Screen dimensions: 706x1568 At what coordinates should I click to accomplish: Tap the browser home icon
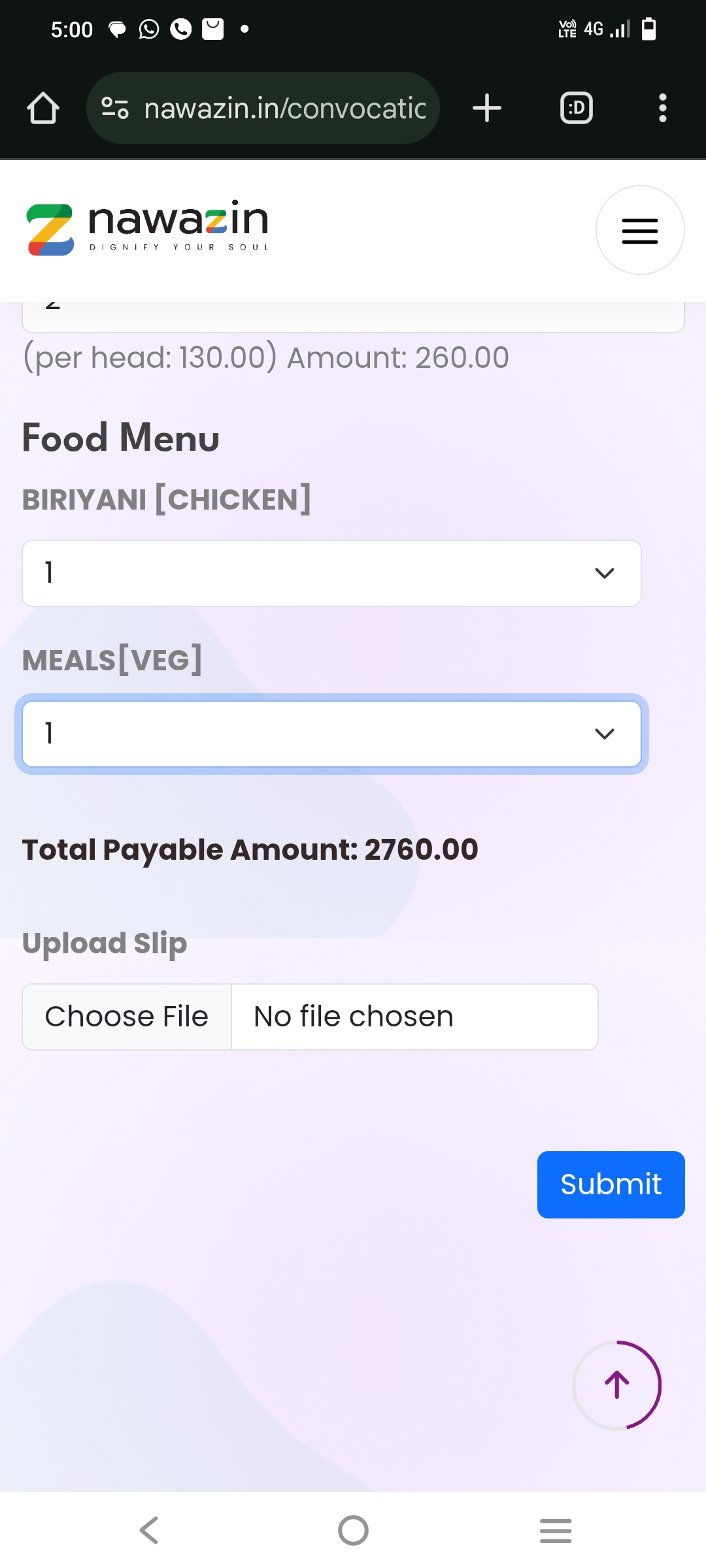click(43, 108)
